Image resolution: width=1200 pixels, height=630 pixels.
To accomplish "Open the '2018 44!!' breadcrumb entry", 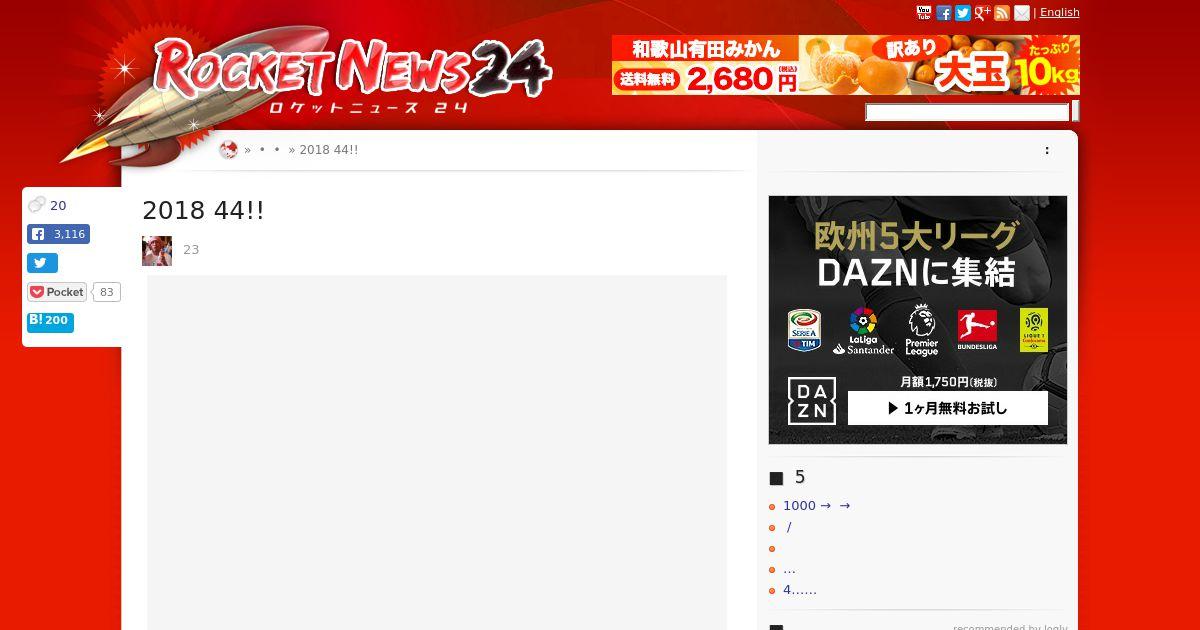I will click(329, 150).
